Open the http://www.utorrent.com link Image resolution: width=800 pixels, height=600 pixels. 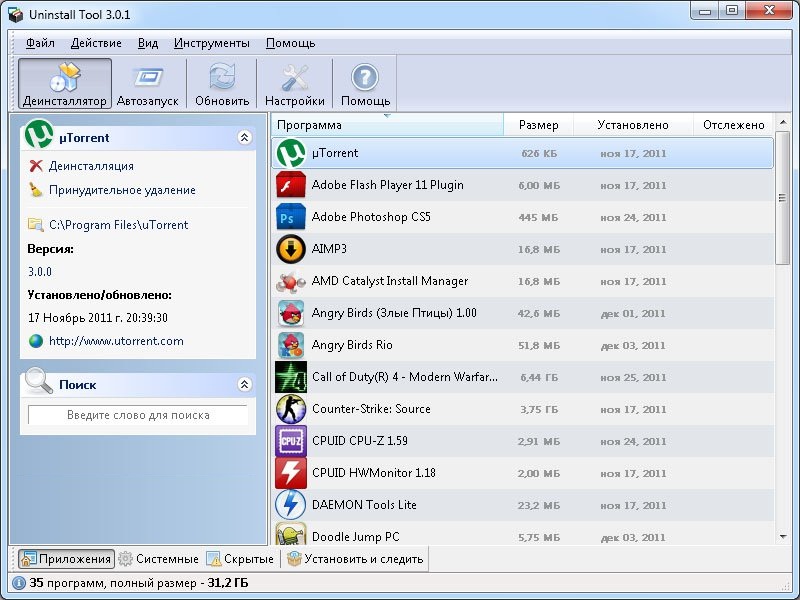[116, 341]
